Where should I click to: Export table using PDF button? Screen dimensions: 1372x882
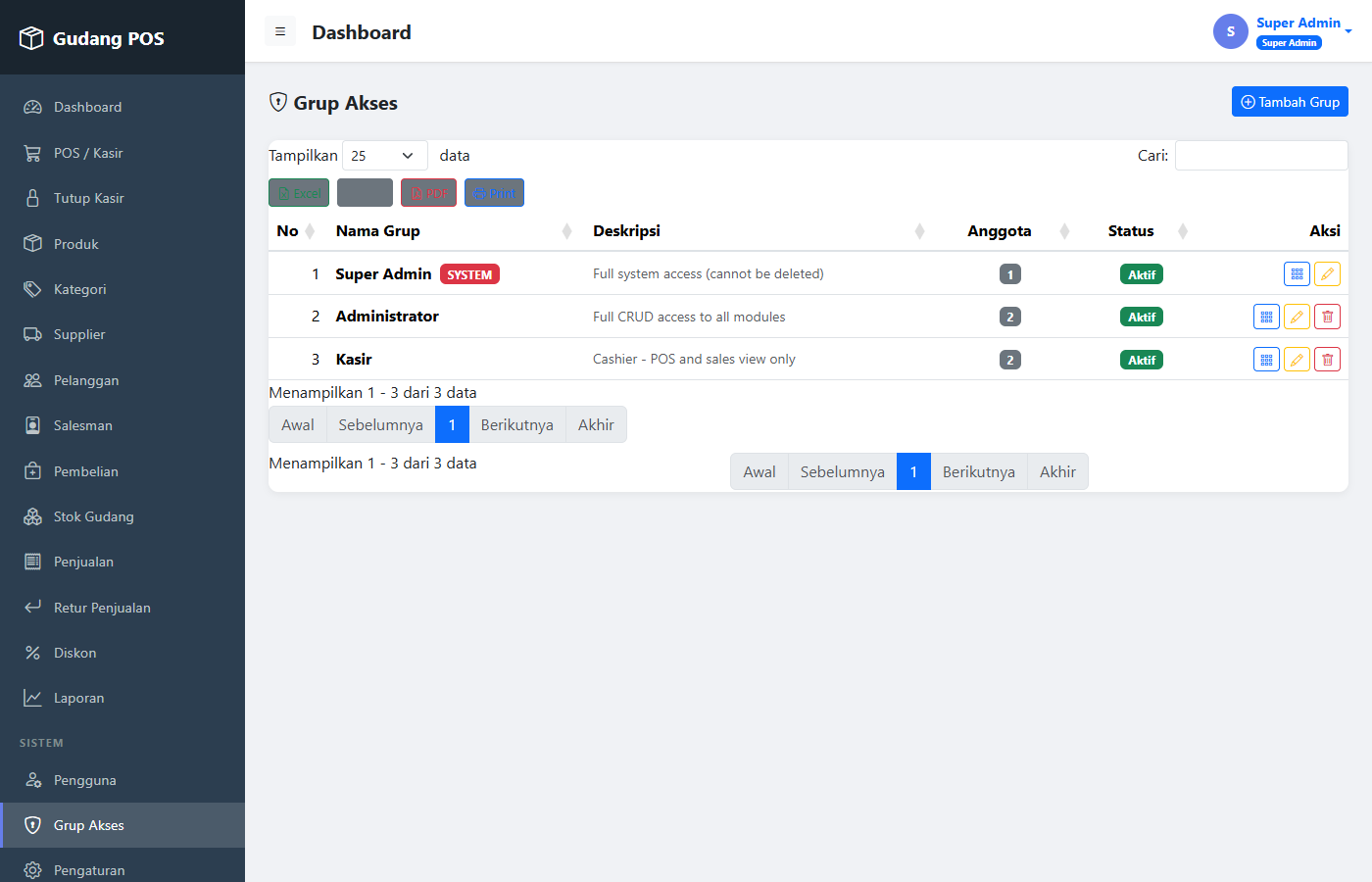click(428, 193)
